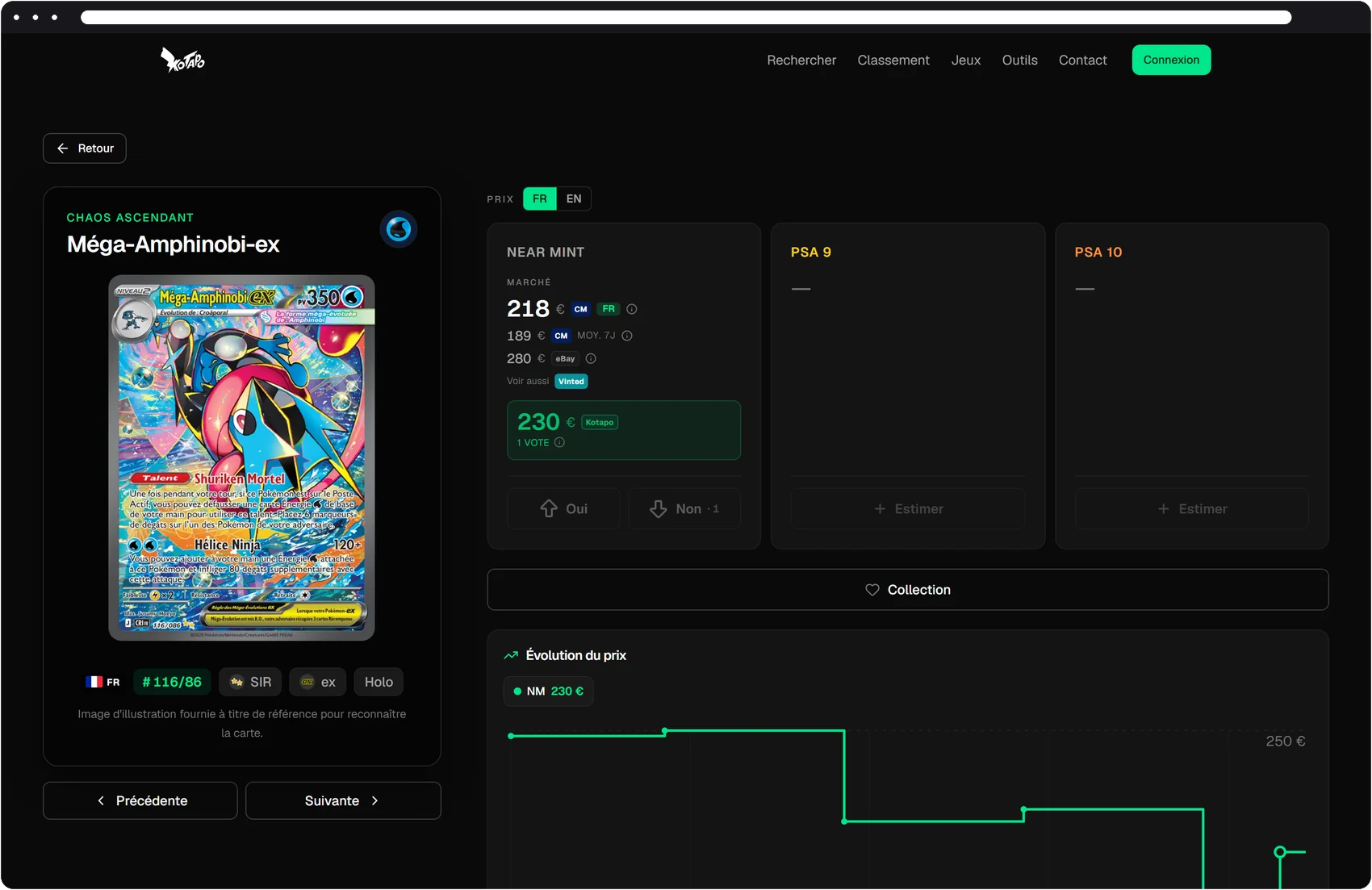Click the Retour back button
The height and width of the screenshot is (890, 1372).
[x=85, y=148]
